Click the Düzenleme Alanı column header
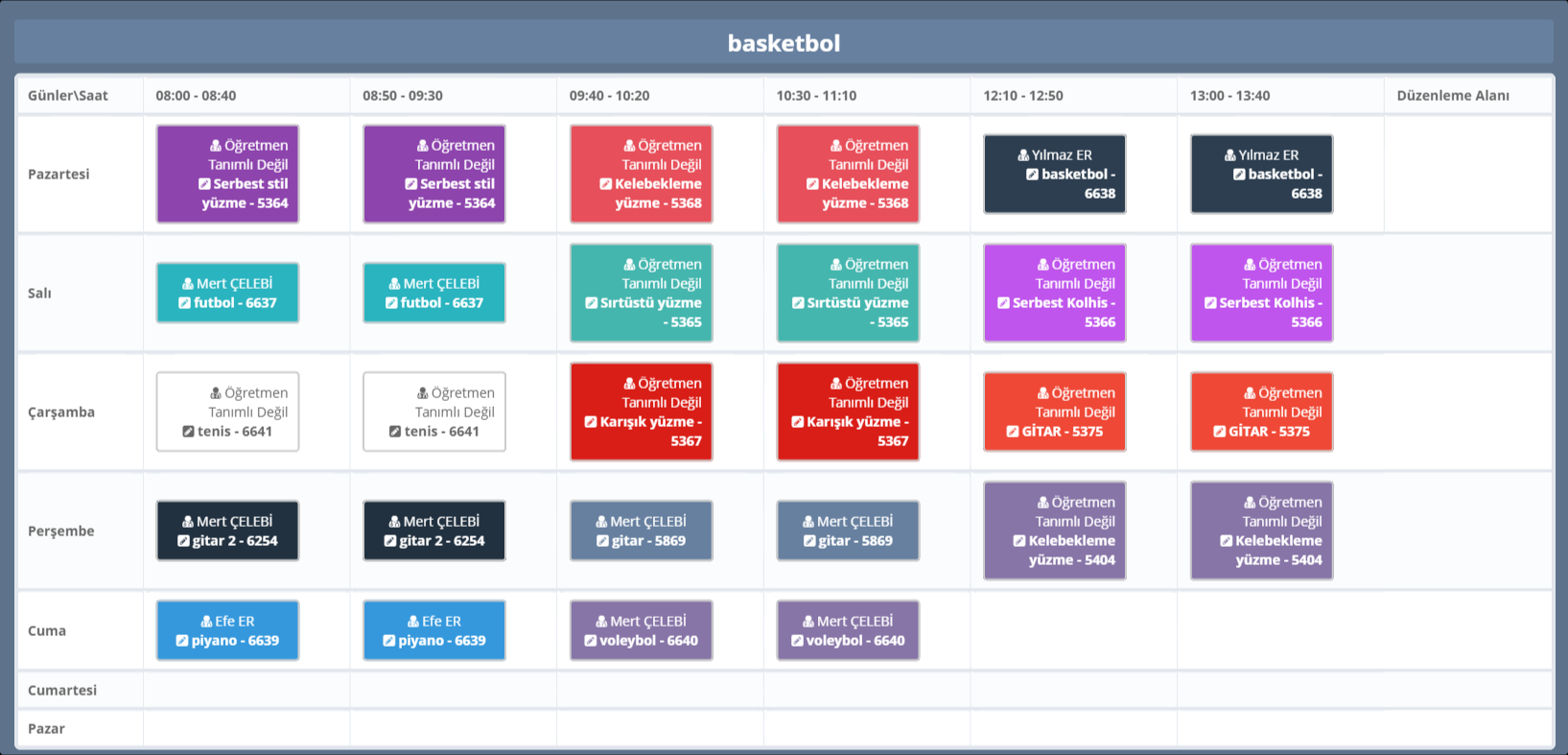 coord(1452,96)
